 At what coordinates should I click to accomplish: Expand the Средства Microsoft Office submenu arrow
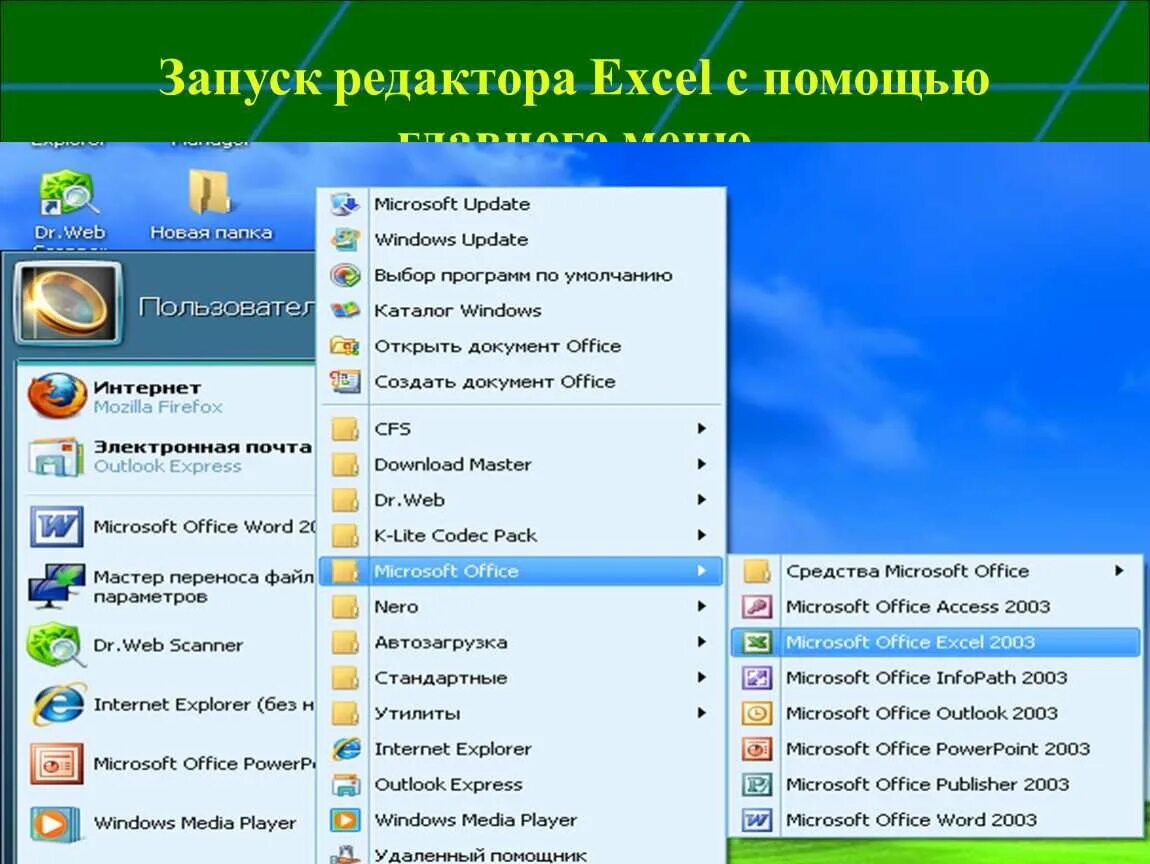(1119, 571)
